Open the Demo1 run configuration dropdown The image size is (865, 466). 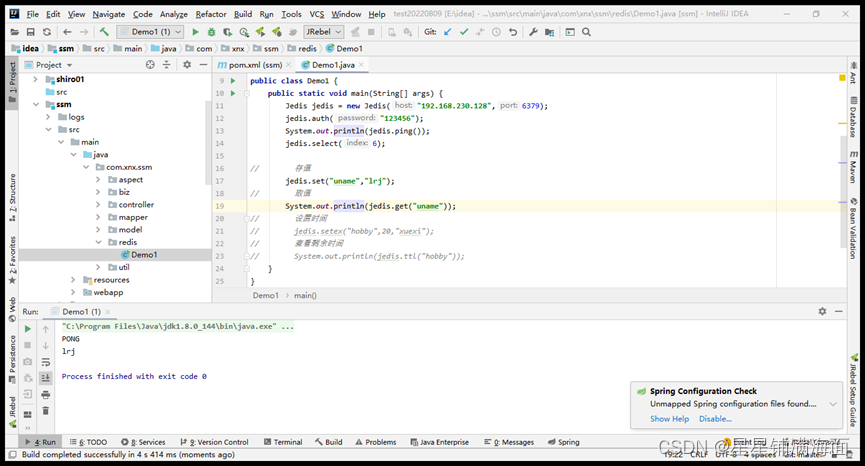tap(151, 32)
